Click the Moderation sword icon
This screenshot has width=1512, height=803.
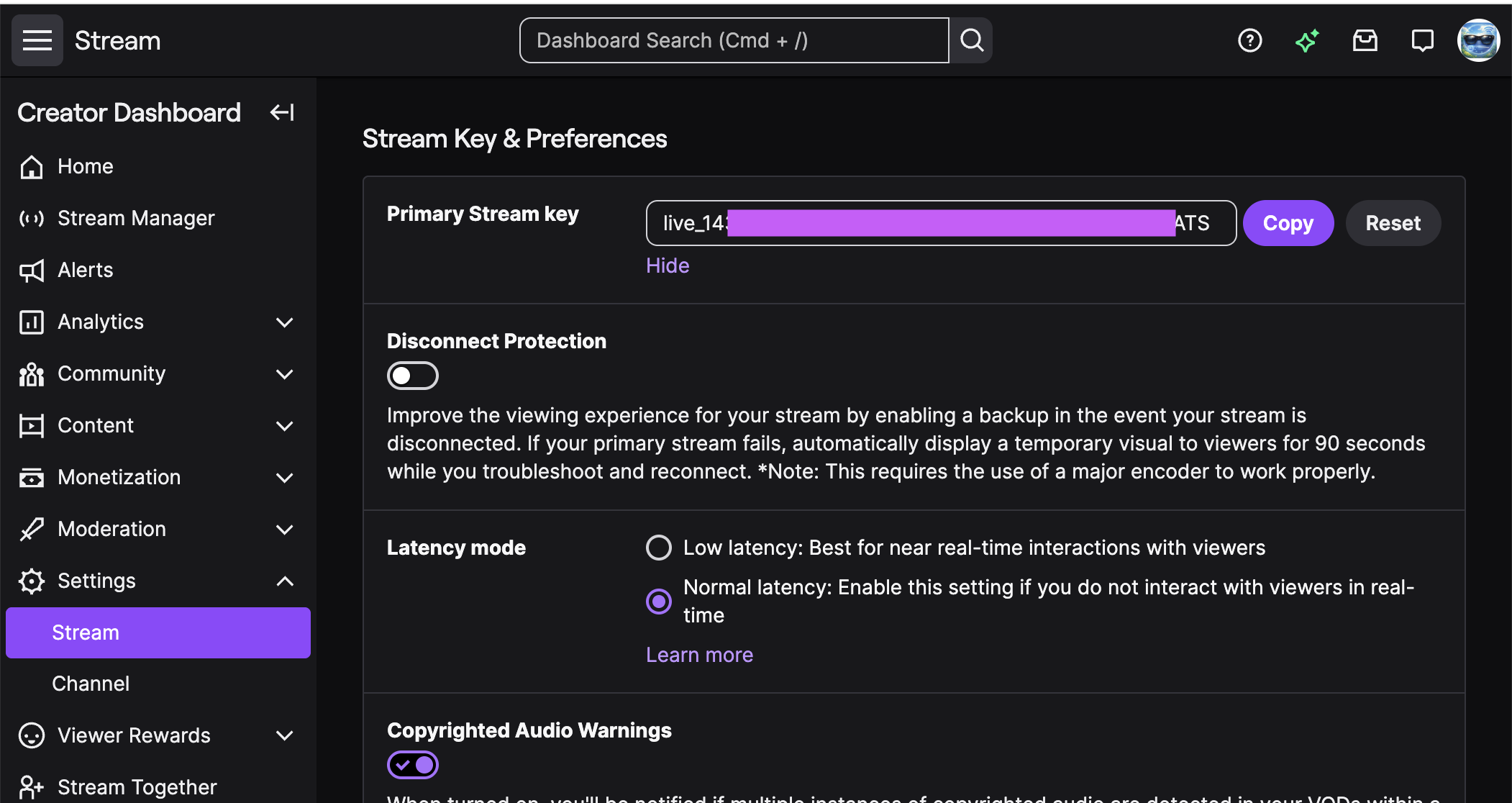click(x=32, y=529)
